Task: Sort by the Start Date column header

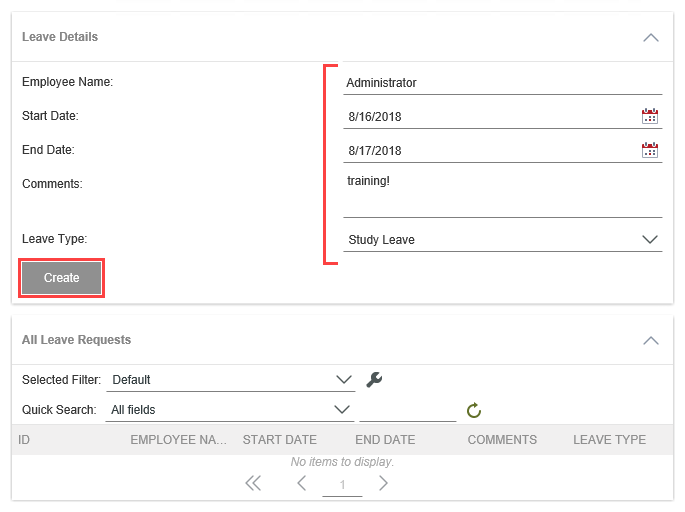Action: point(280,439)
